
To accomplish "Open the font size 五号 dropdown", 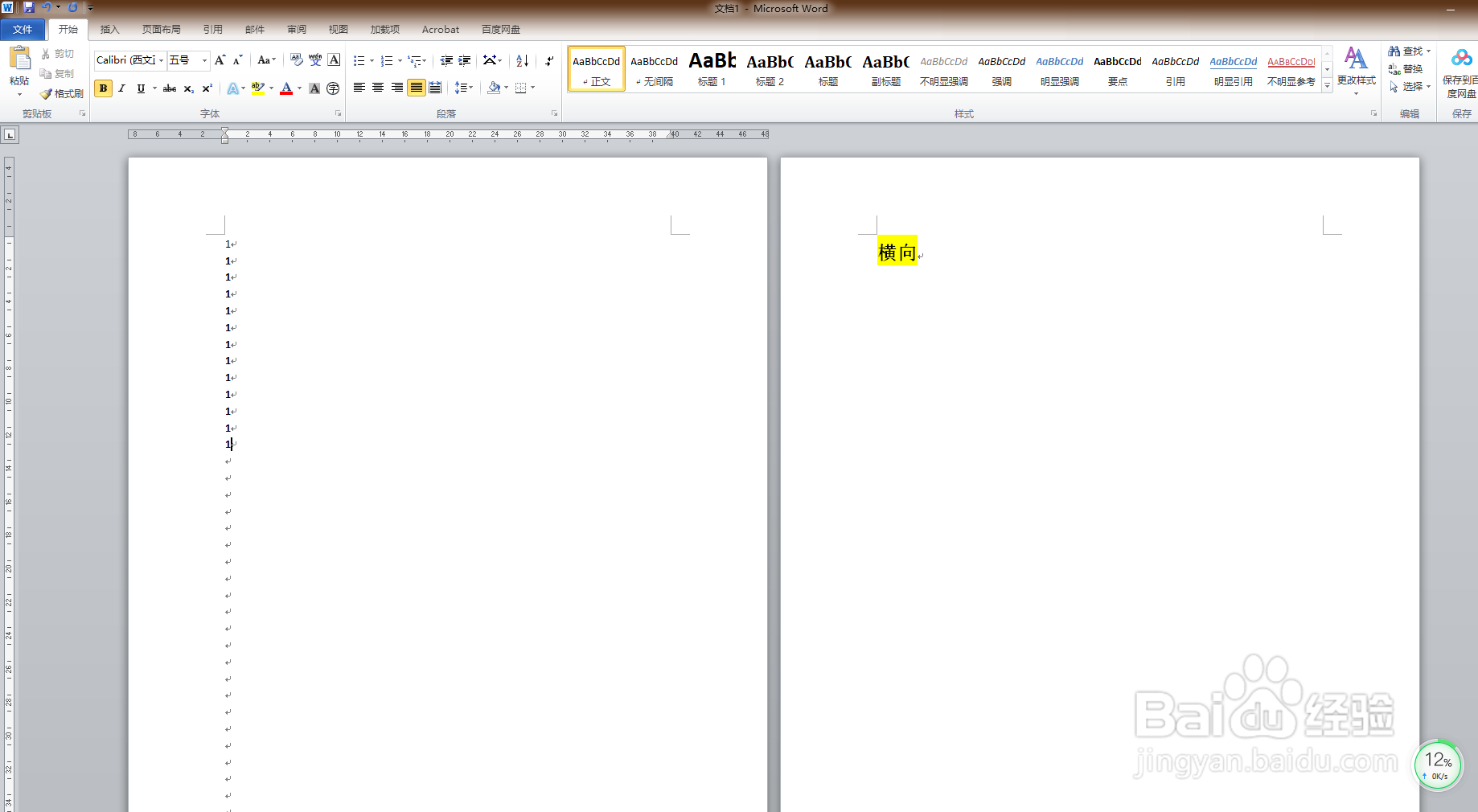I will click(x=204, y=60).
